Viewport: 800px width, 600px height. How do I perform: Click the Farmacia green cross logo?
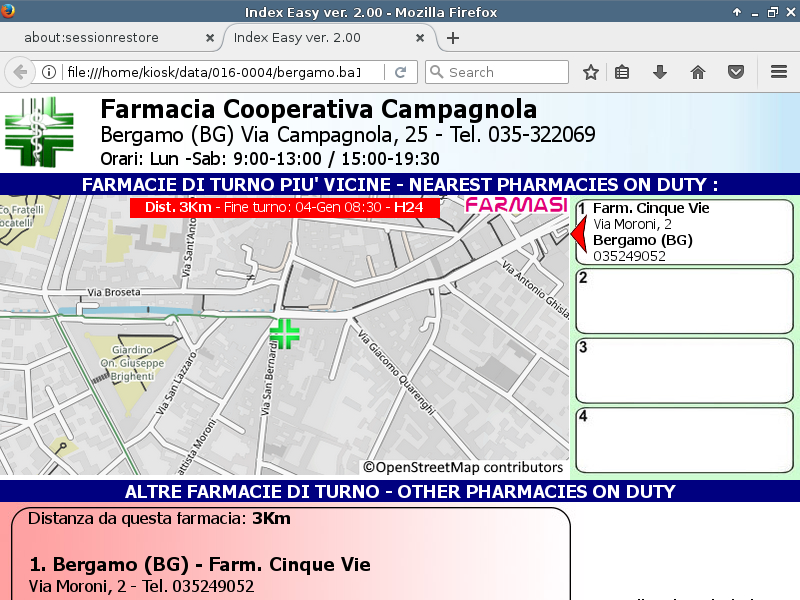(x=39, y=132)
